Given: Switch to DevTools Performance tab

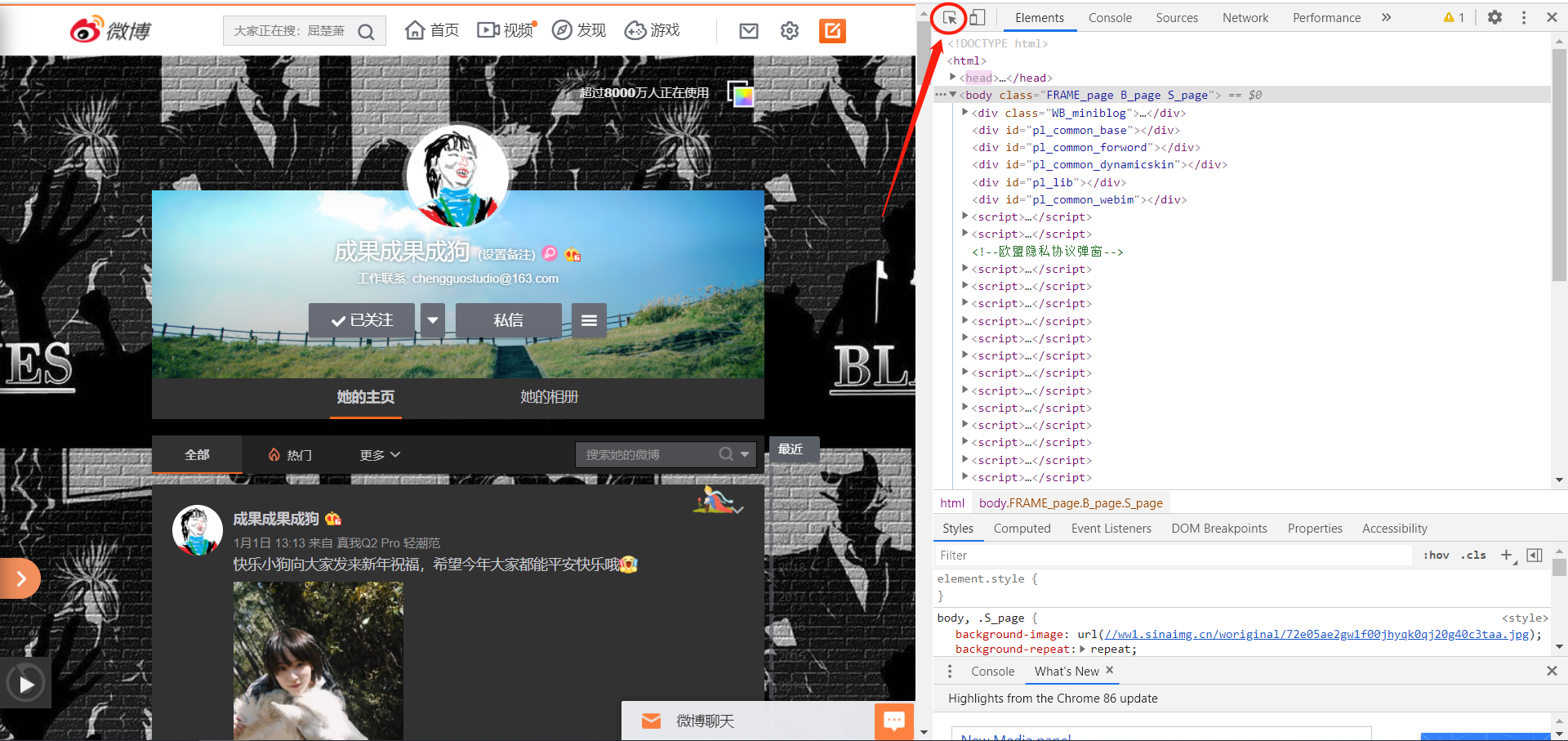Looking at the screenshot, I should pos(1326,17).
